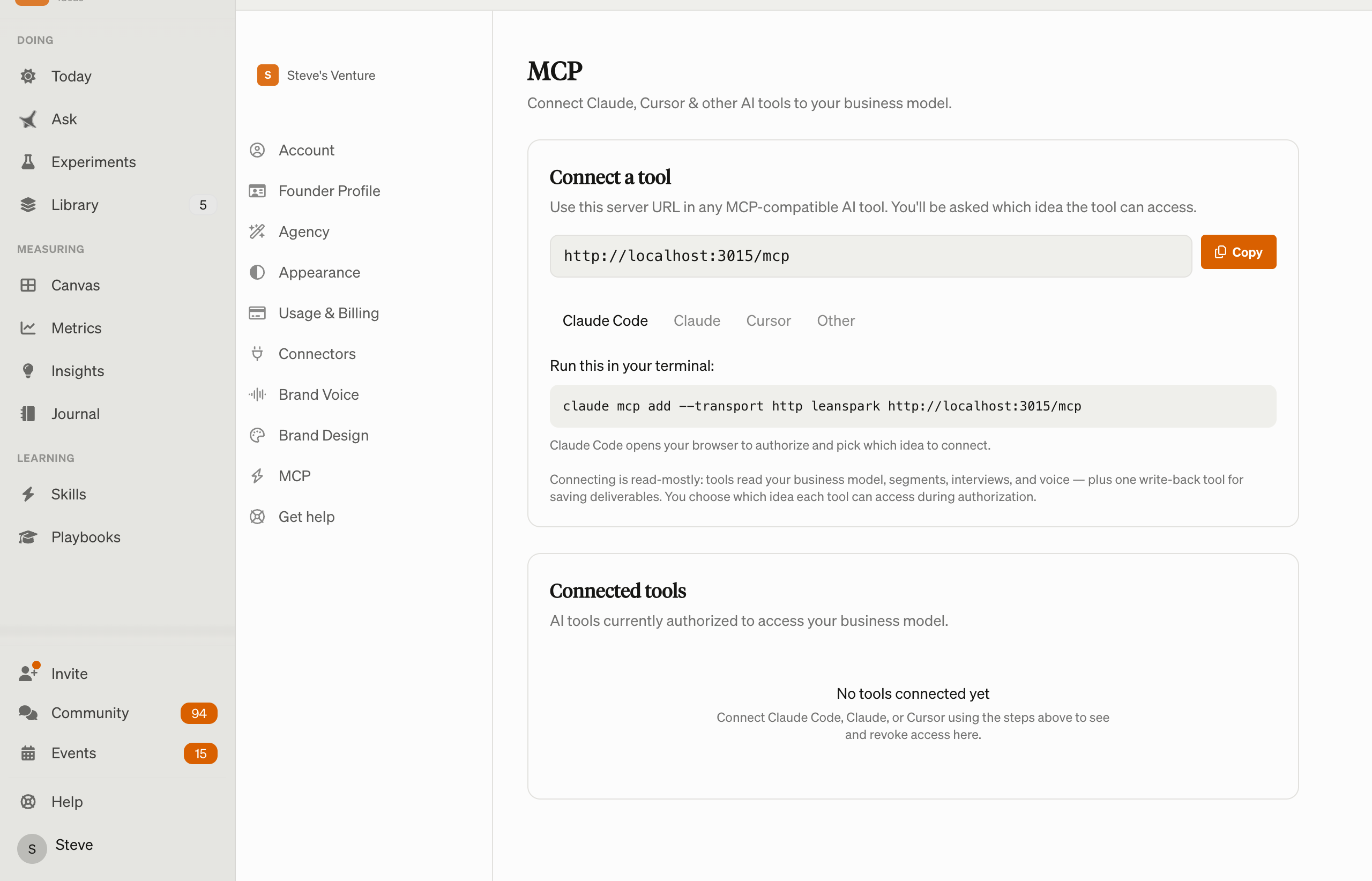Click the Brand Design palette icon
This screenshot has width=1372, height=881.
257,435
